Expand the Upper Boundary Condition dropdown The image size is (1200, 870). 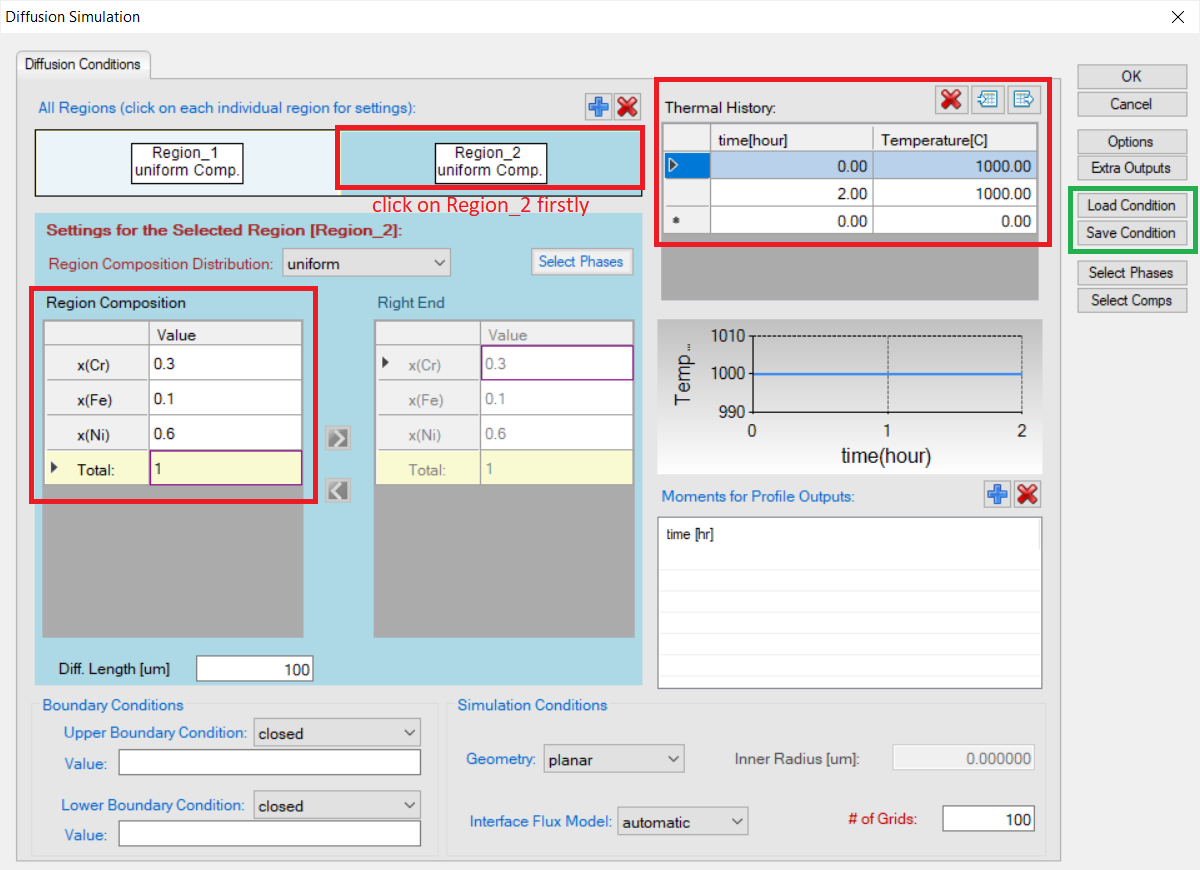tap(337, 733)
